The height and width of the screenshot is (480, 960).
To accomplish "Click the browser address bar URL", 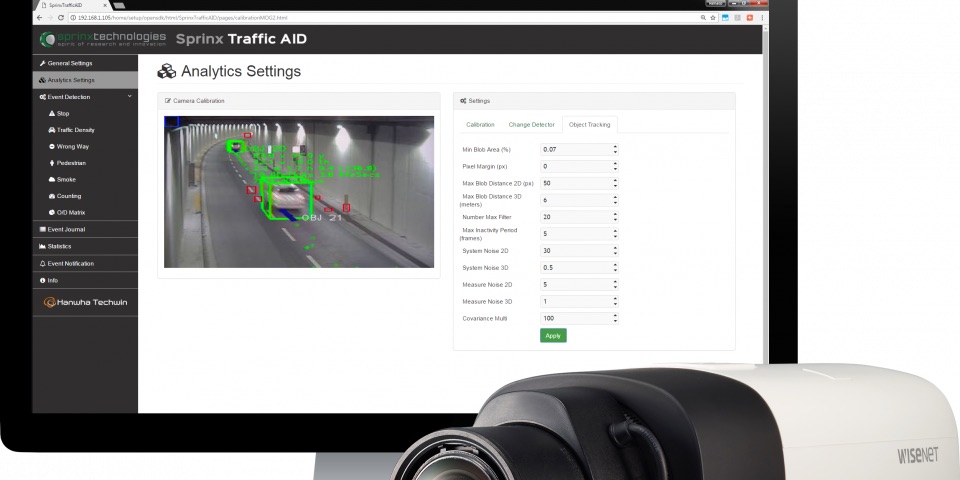I will point(182,18).
